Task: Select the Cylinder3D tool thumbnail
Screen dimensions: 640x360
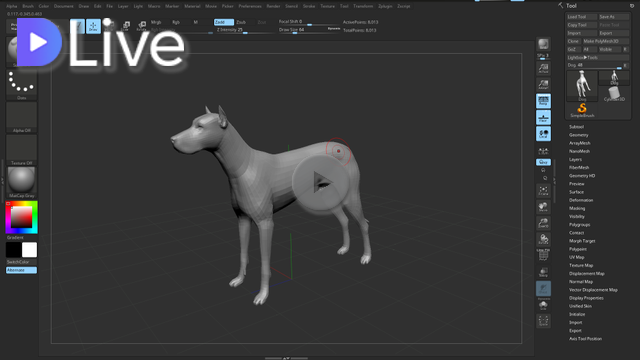Action: (614, 94)
